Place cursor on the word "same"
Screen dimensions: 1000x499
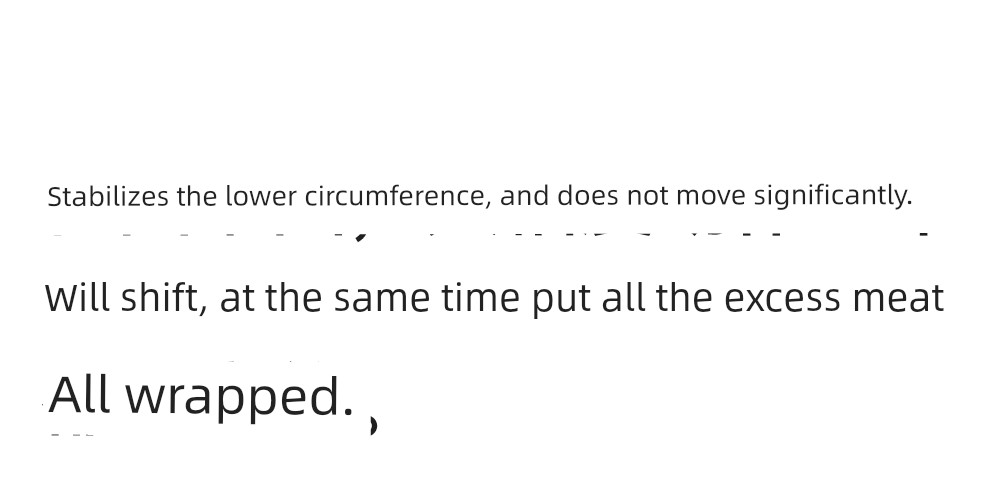click(382, 299)
